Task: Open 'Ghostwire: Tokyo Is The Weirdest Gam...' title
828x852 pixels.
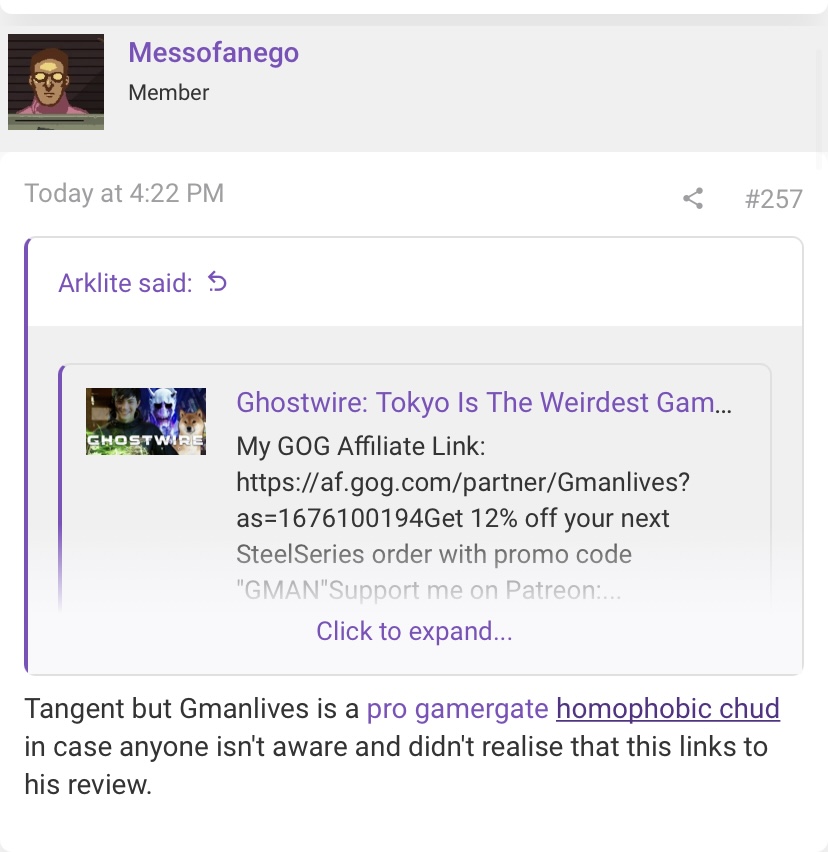Action: [484, 403]
